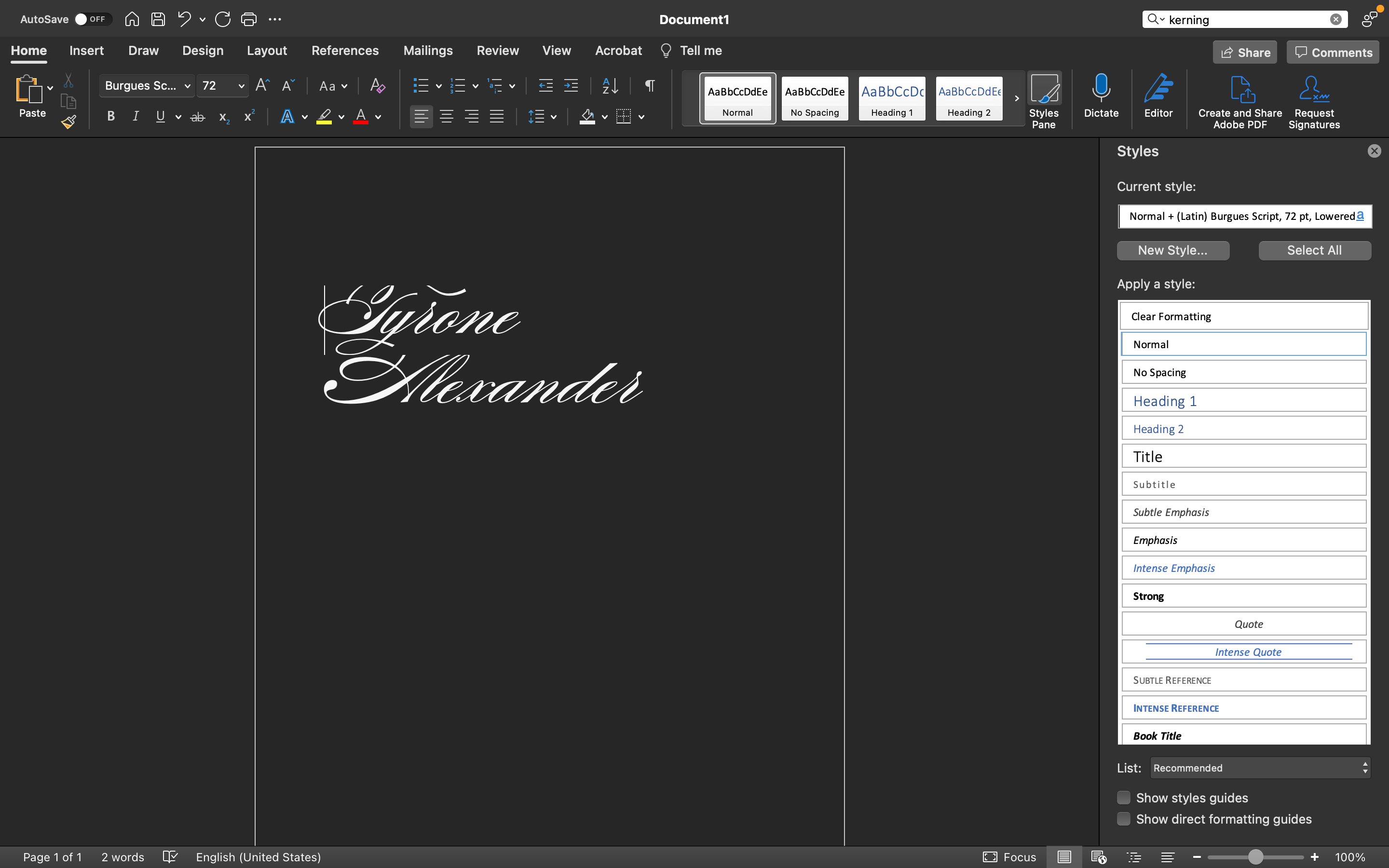Check Show direct formatting guides
The width and height of the screenshot is (1389, 868).
(1123, 819)
